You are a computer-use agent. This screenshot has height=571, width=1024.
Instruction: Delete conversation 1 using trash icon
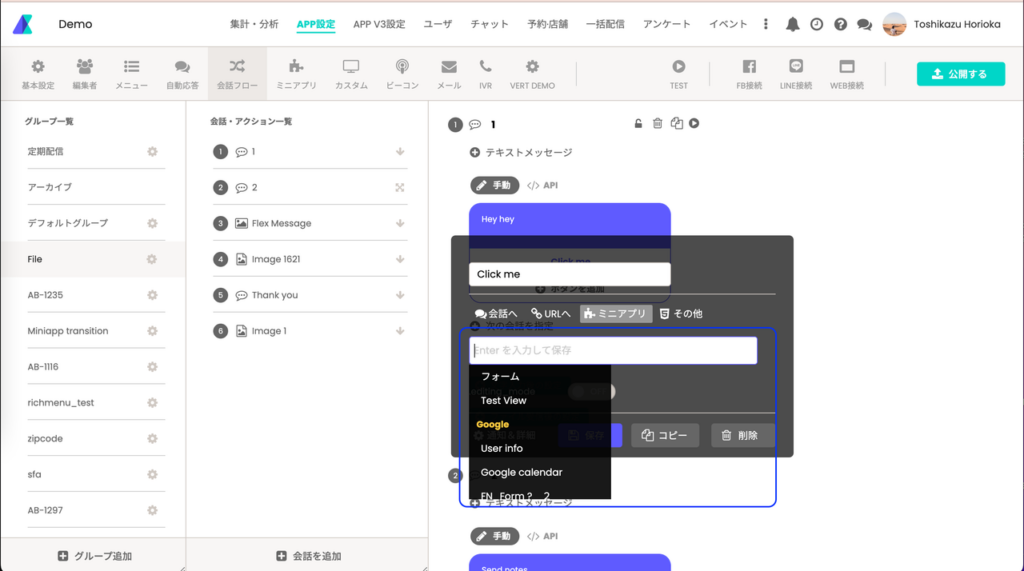coord(657,124)
